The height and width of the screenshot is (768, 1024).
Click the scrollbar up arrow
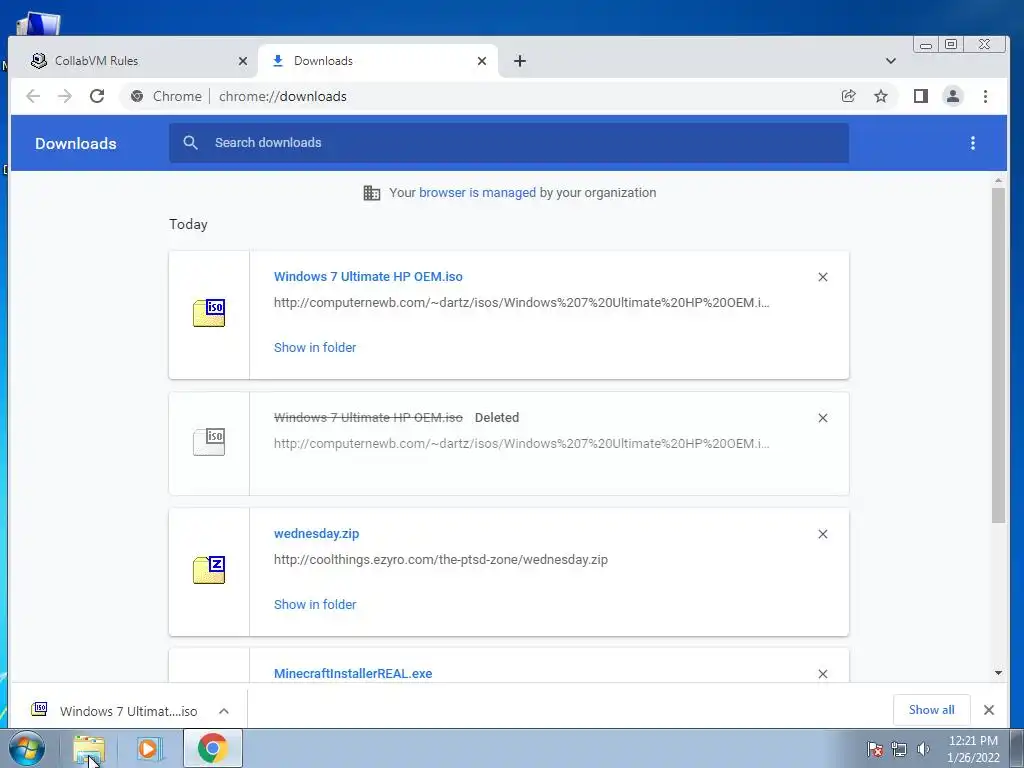point(998,180)
